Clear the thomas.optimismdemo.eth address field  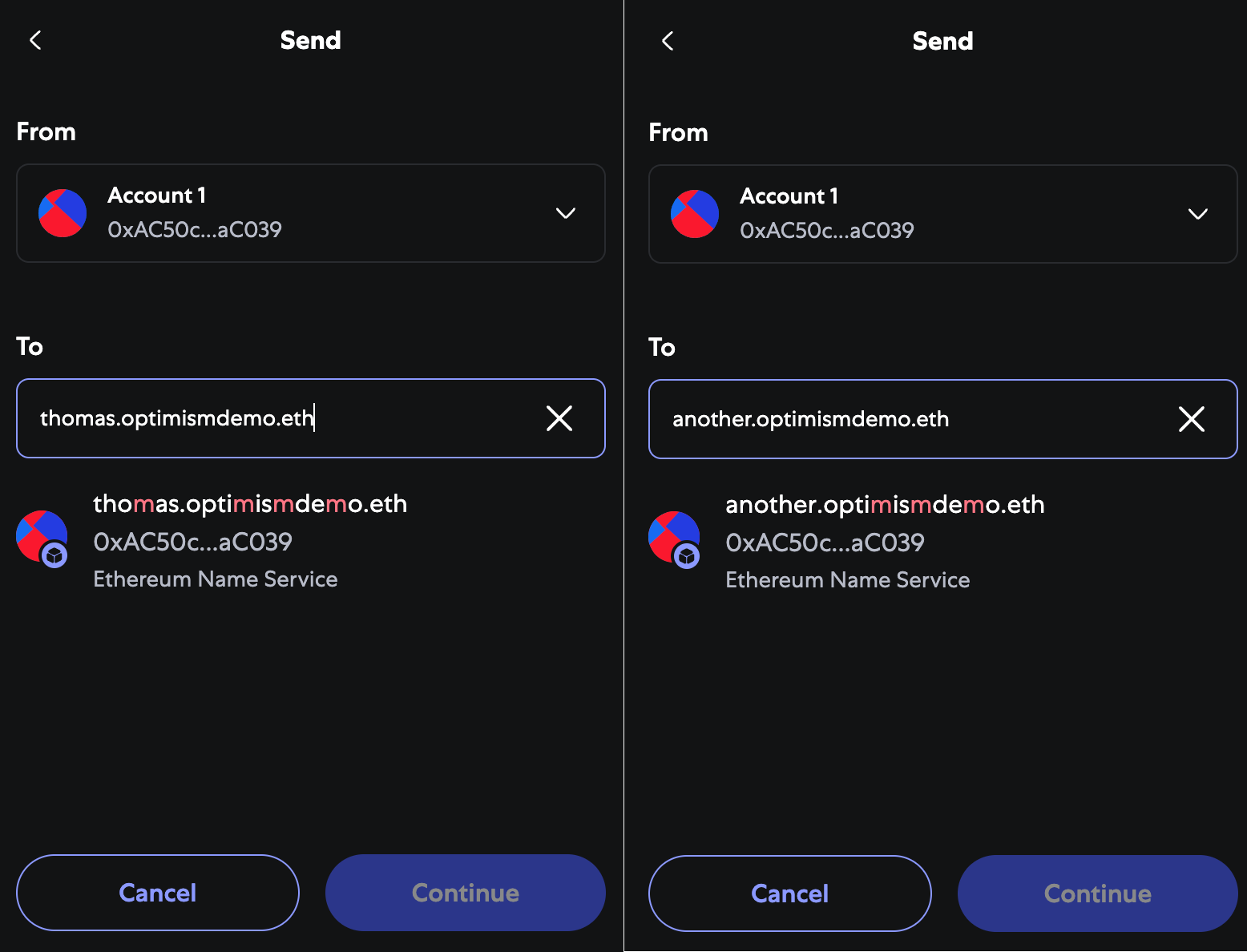coord(559,418)
